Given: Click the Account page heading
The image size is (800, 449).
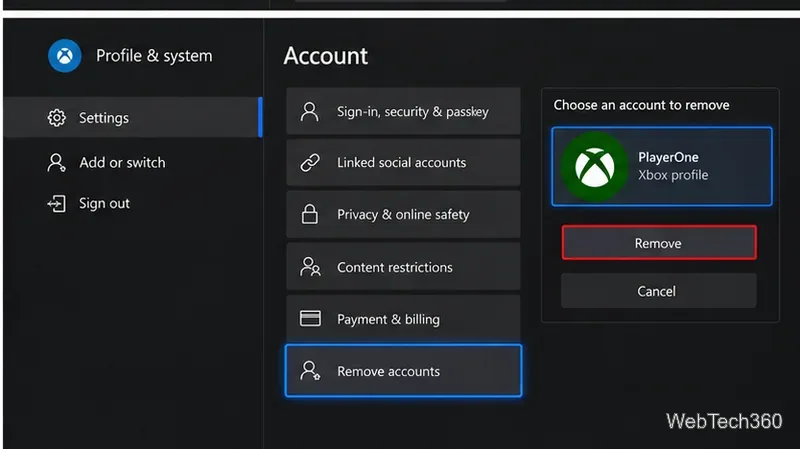Looking at the screenshot, I should (x=326, y=56).
